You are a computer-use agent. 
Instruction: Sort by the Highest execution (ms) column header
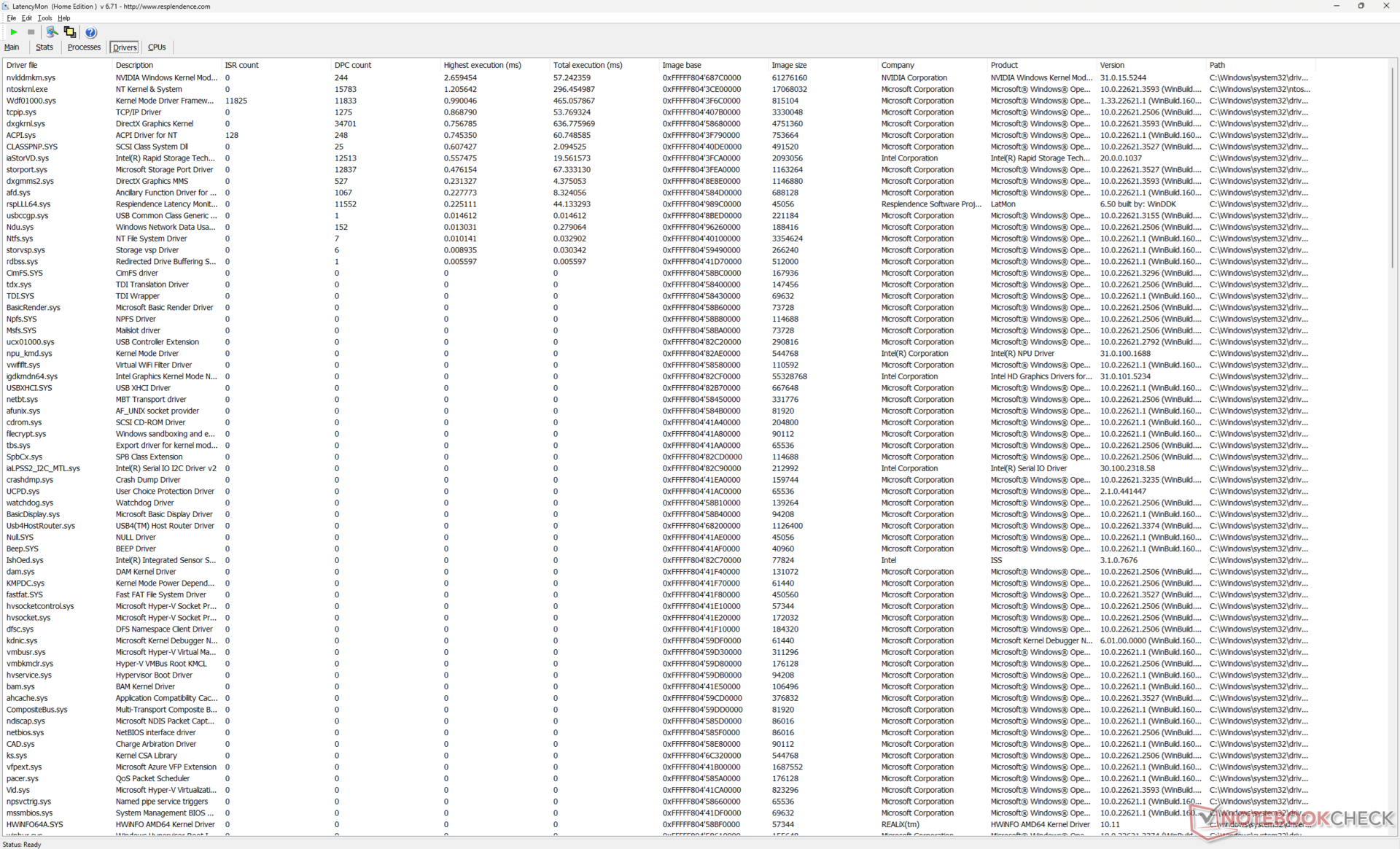482,65
